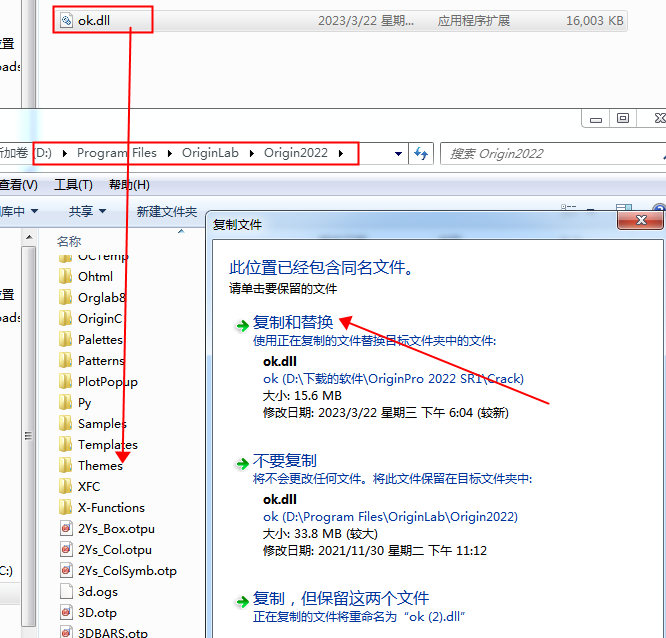Choose 不要复制 in the copy dialog

tap(285, 461)
